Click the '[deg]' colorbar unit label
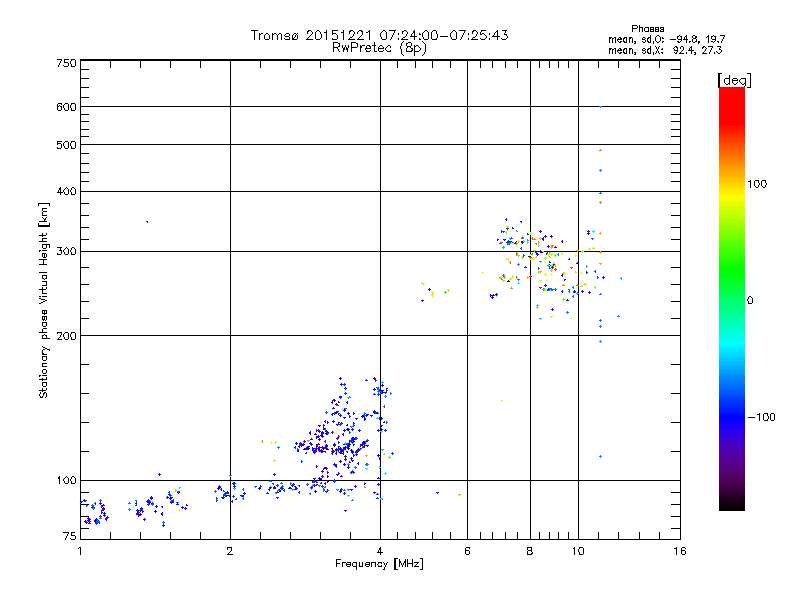The image size is (800, 600). click(734, 80)
